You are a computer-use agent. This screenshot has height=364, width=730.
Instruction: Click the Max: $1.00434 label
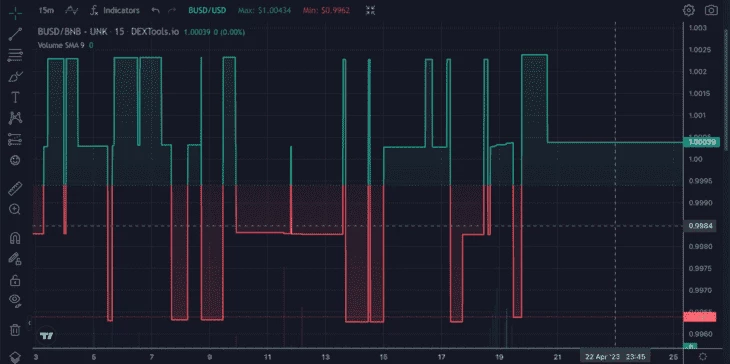tap(264, 10)
